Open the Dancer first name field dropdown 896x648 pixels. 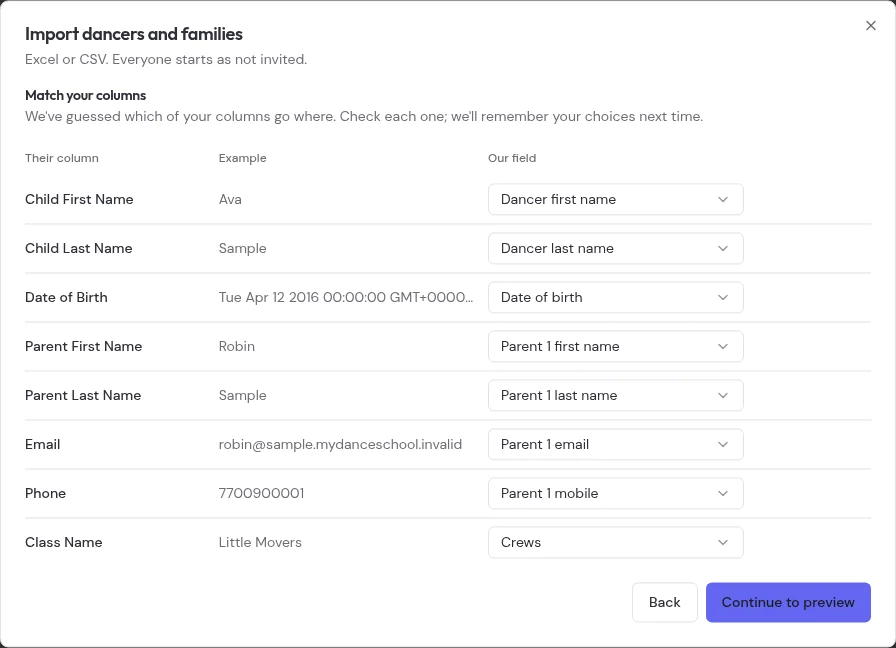(615, 199)
